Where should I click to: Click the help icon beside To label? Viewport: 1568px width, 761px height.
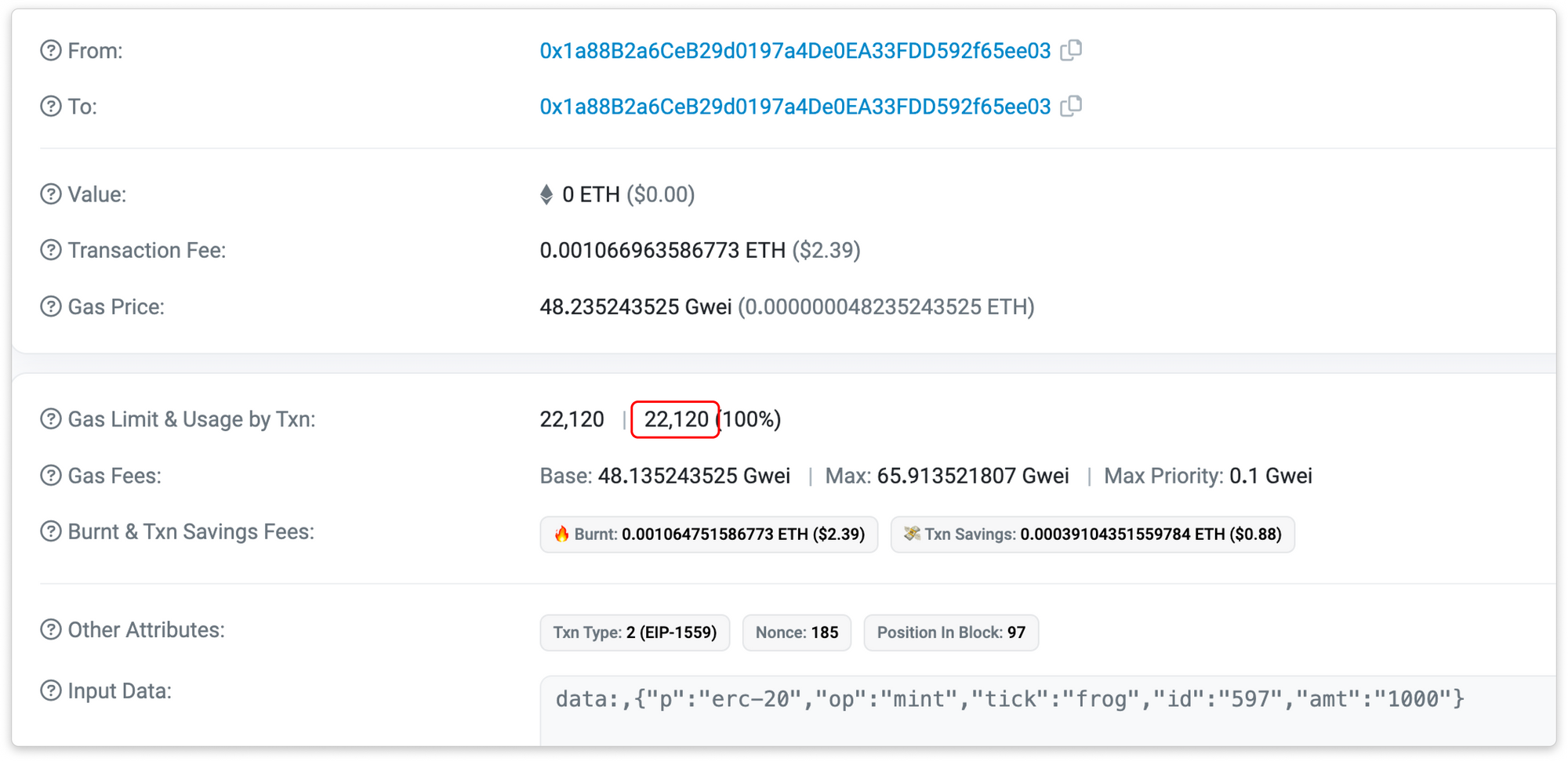(x=51, y=107)
